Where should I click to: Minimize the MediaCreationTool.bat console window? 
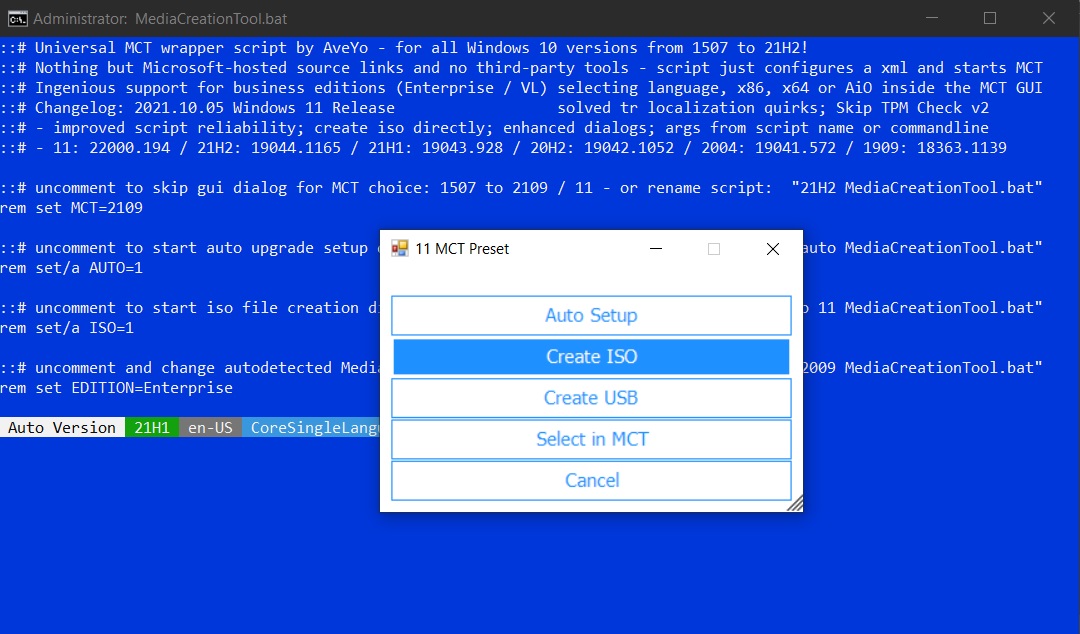point(932,19)
